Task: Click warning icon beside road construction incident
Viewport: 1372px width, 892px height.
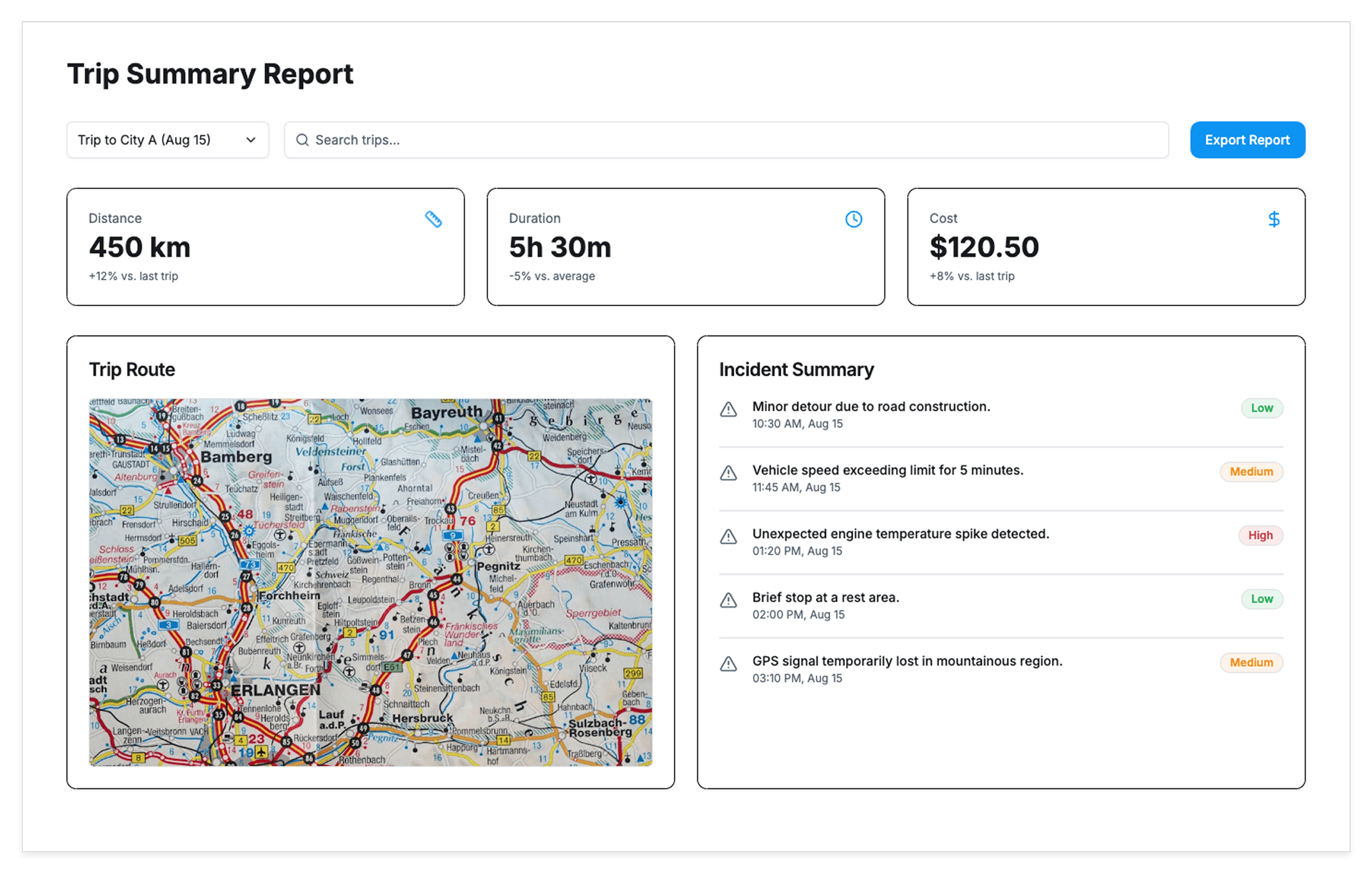Action: pyautogui.click(x=728, y=410)
